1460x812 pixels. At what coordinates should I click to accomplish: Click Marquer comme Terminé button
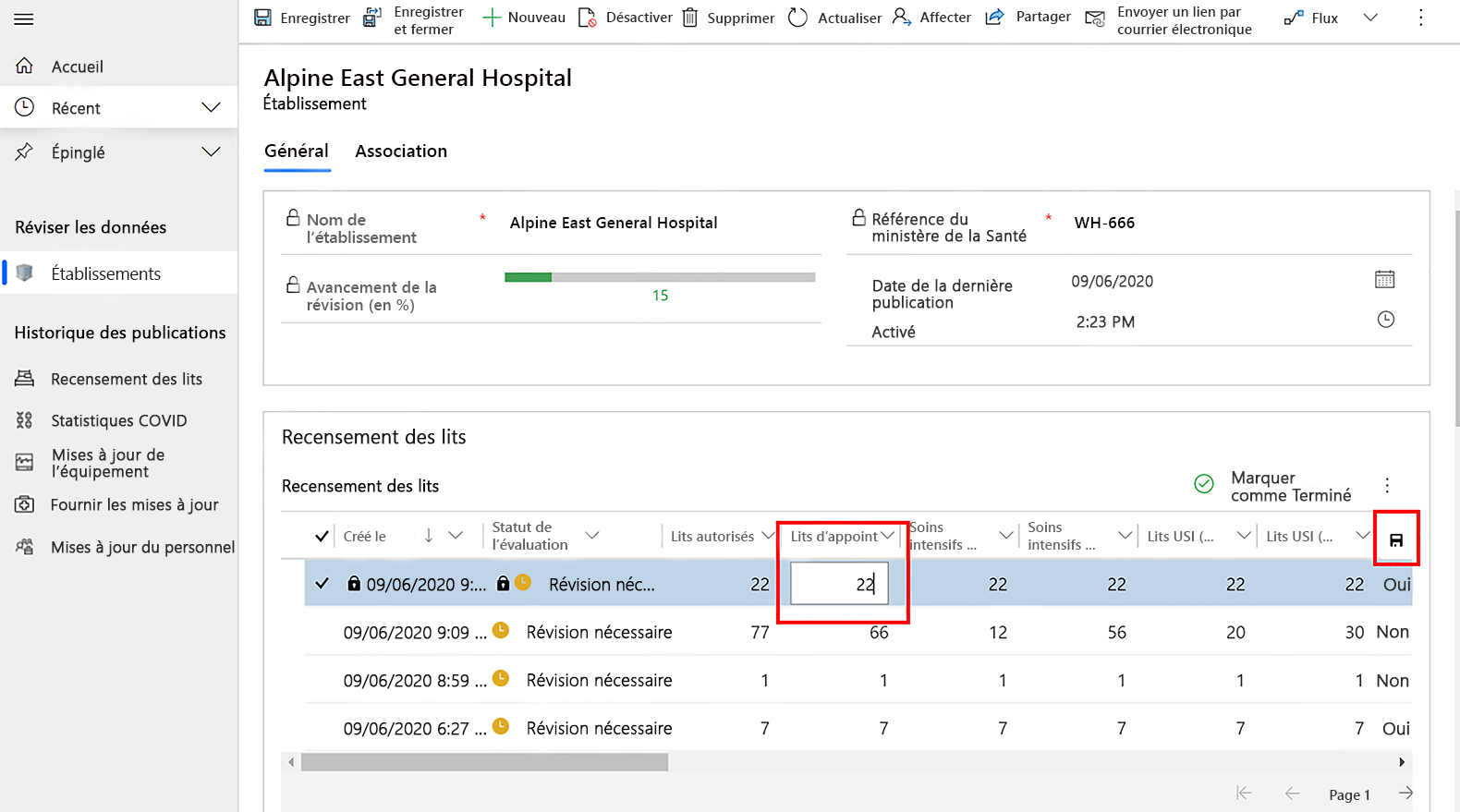(x=1273, y=486)
